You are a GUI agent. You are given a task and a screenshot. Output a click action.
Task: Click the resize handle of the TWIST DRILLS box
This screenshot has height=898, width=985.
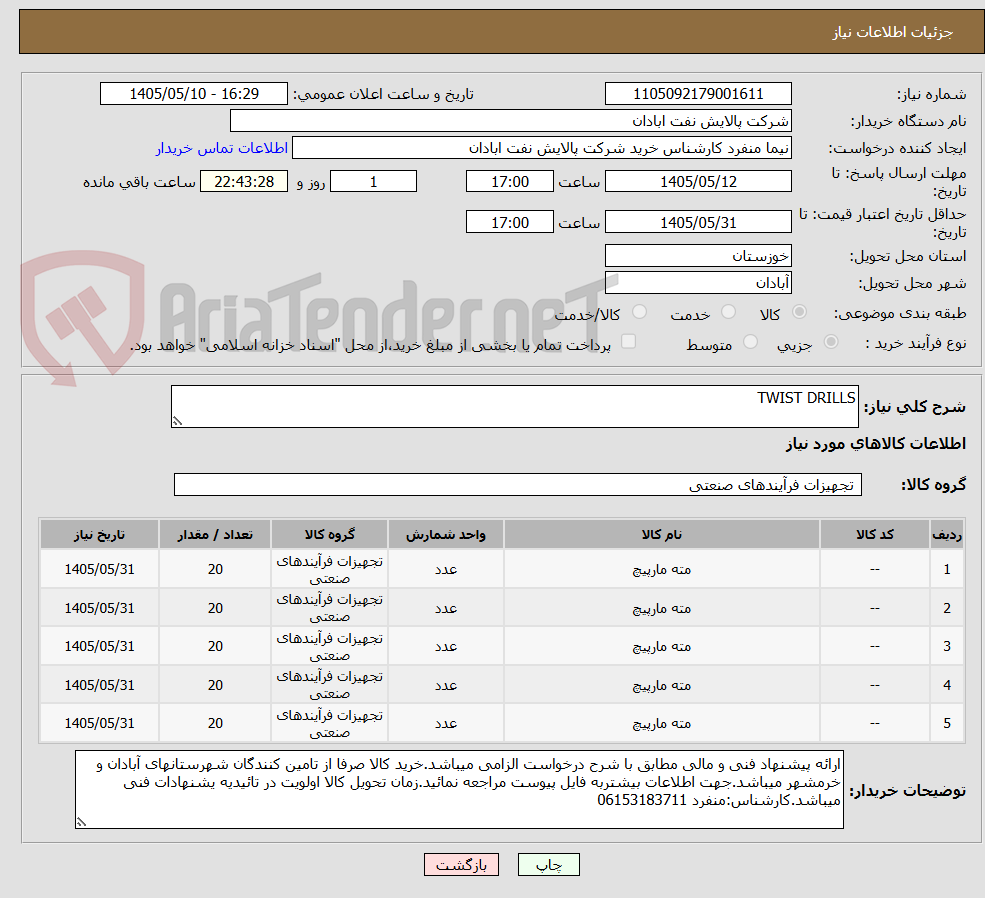(x=177, y=421)
